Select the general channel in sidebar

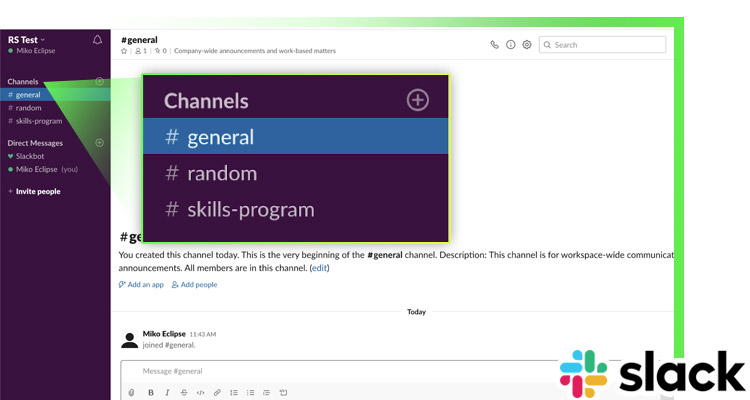click(x=55, y=95)
